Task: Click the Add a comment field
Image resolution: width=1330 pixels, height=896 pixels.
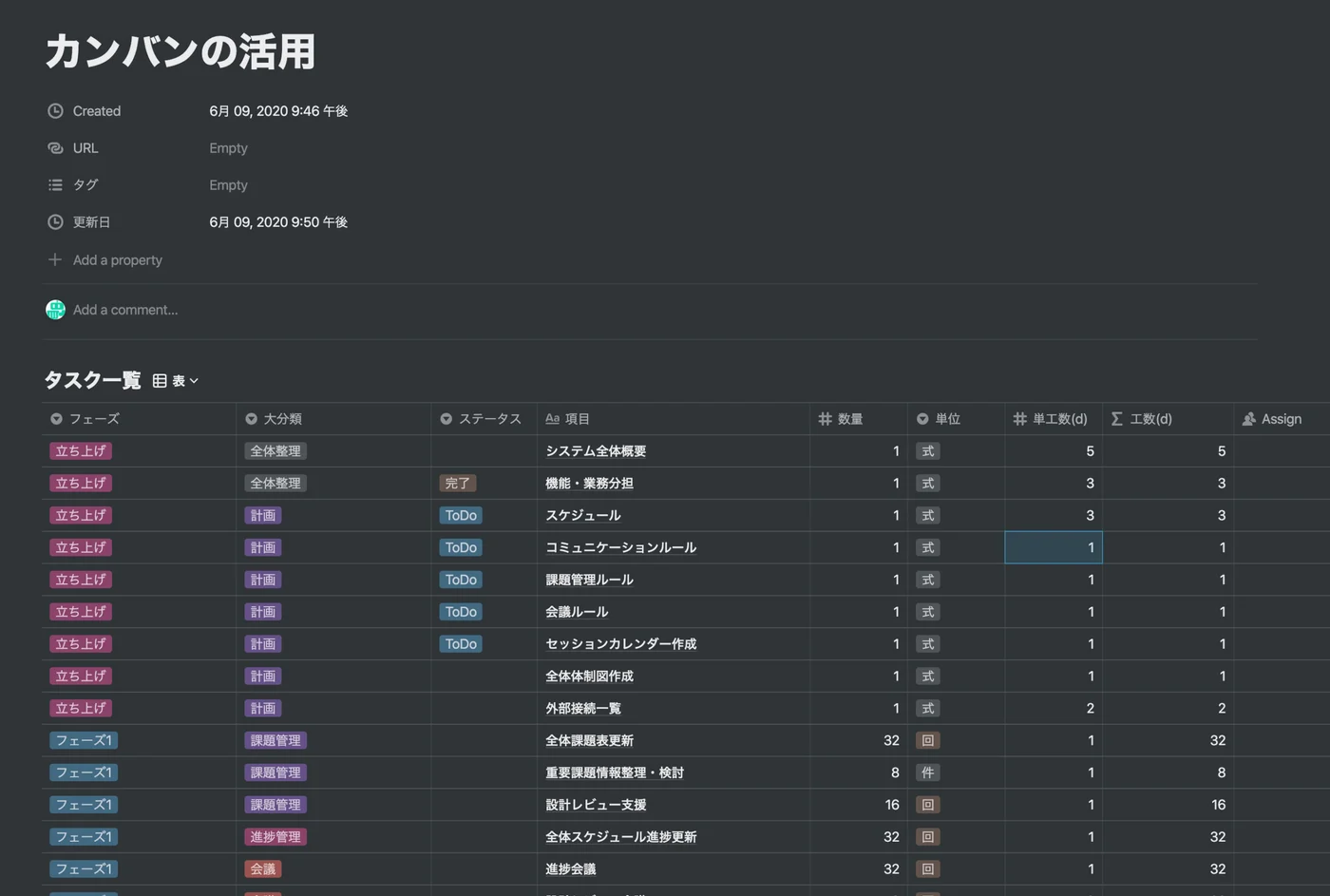Action: coord(125,310)
